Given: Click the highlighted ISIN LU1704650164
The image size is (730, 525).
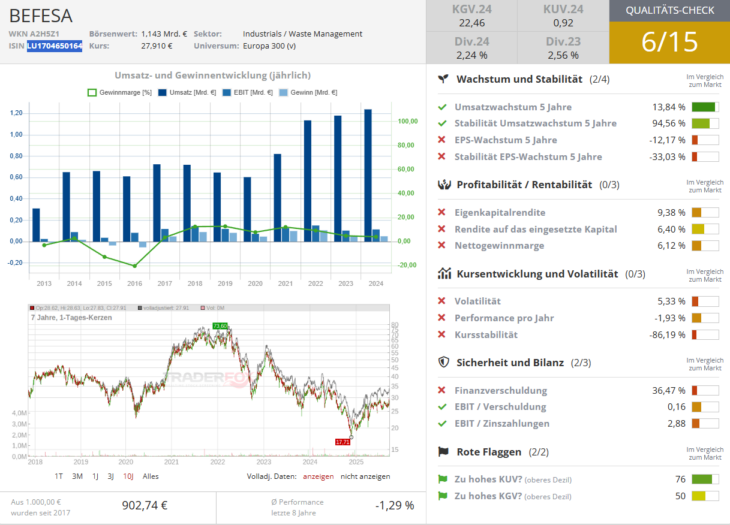Looking at the screenshot, I should (x=54, y=46).
